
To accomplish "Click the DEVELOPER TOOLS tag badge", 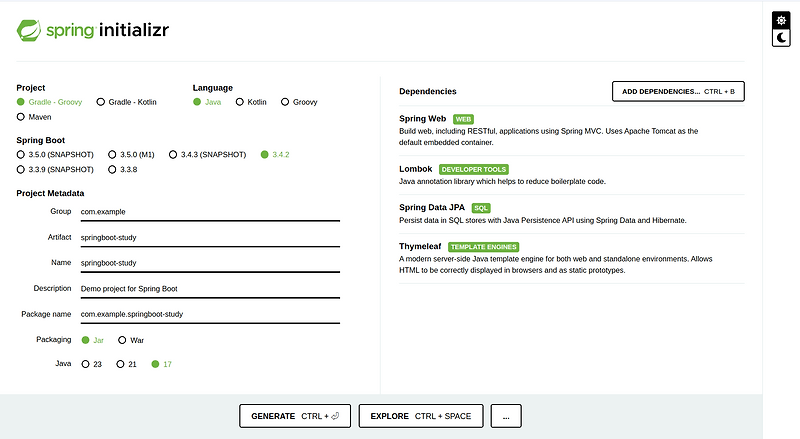I will tap(473, 169).
